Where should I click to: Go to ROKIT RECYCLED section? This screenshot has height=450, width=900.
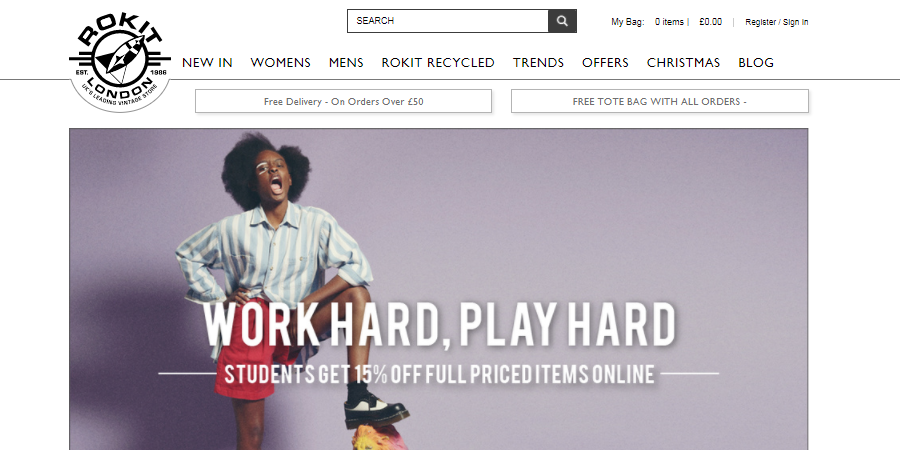point(438,63)
